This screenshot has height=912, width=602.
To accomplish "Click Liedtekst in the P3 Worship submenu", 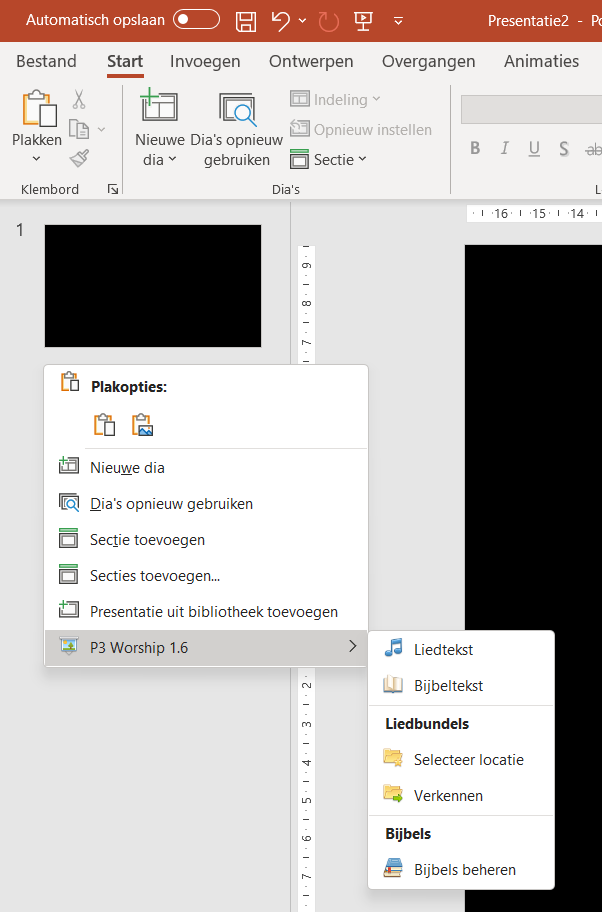I will click(443, 649).
